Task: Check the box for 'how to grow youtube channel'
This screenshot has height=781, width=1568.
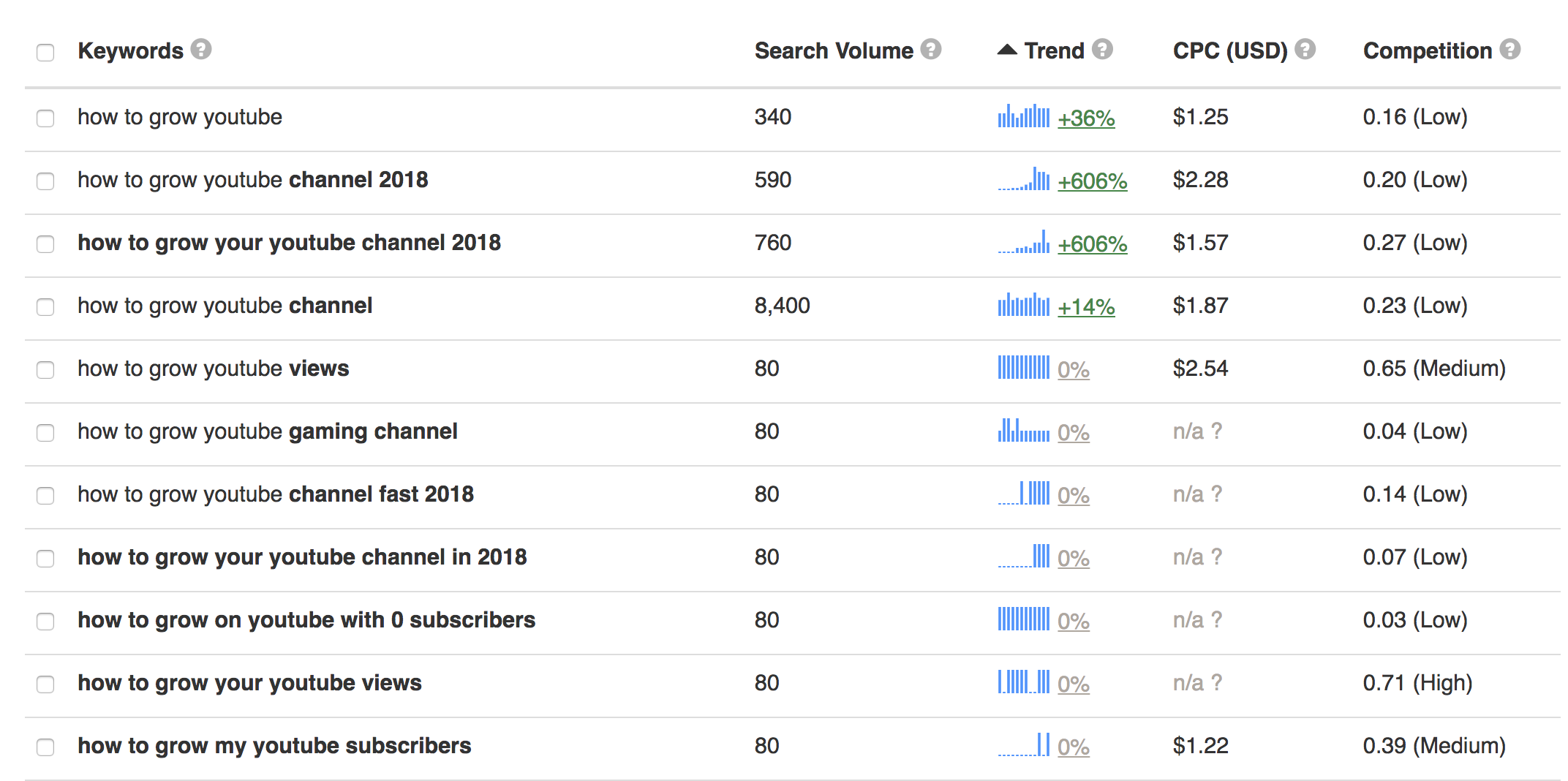Action: coord(45,306)
